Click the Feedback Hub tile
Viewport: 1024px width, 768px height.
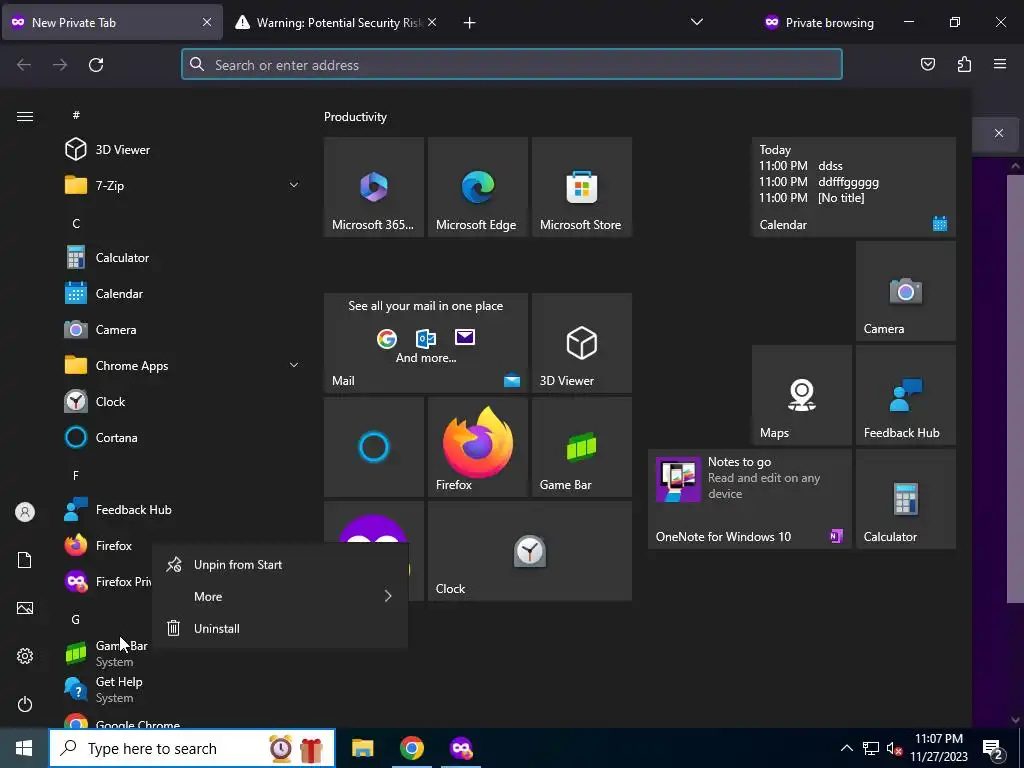coord(906,395)
